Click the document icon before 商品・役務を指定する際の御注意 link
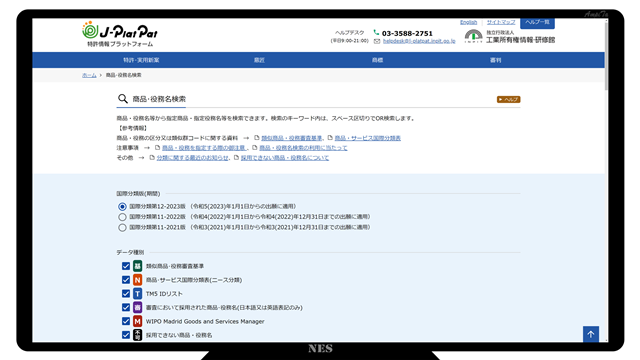The width and height of the screenshot is (640, 360). point(157,148)
